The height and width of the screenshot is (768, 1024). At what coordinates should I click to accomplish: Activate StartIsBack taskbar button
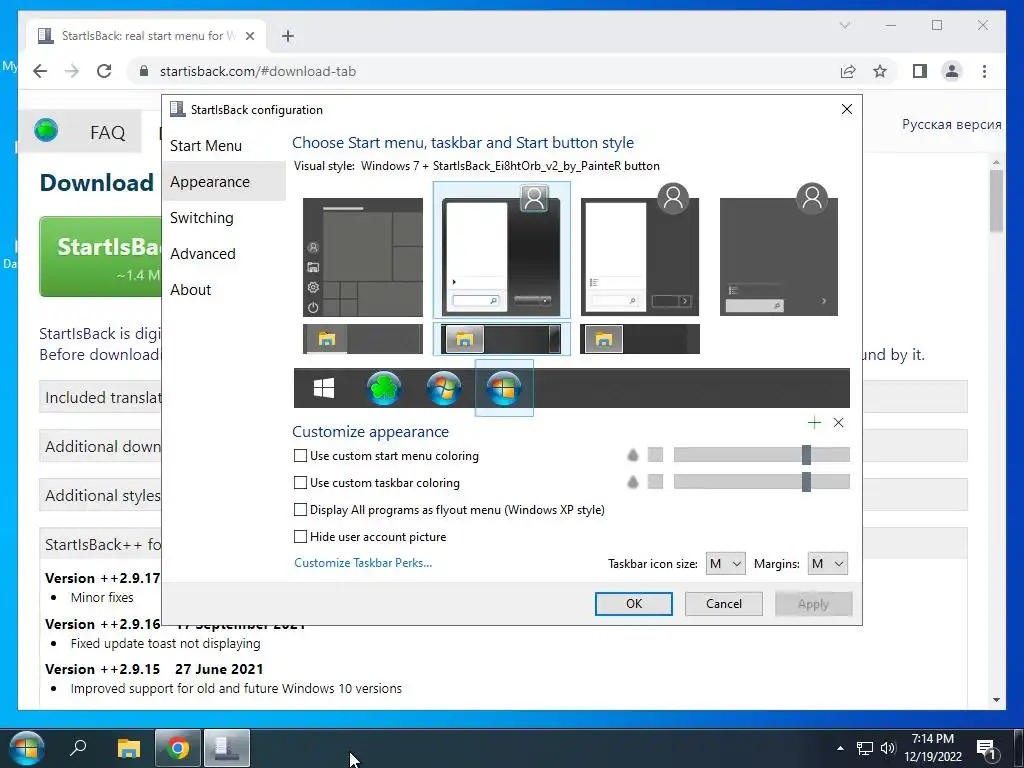pyautogui.click(x=227, y=748)
